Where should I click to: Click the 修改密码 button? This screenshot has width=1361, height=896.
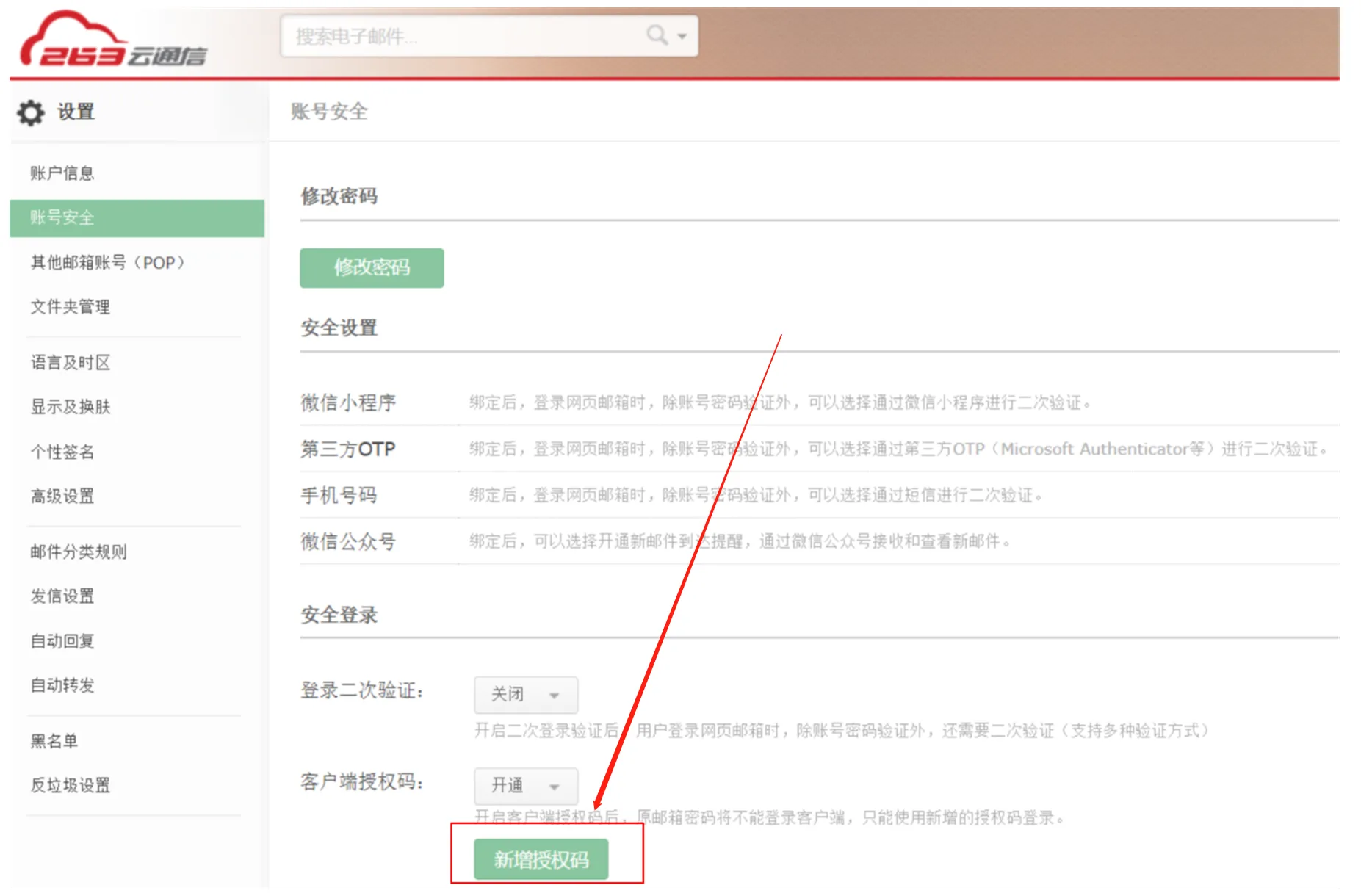(x=372, y=267)
